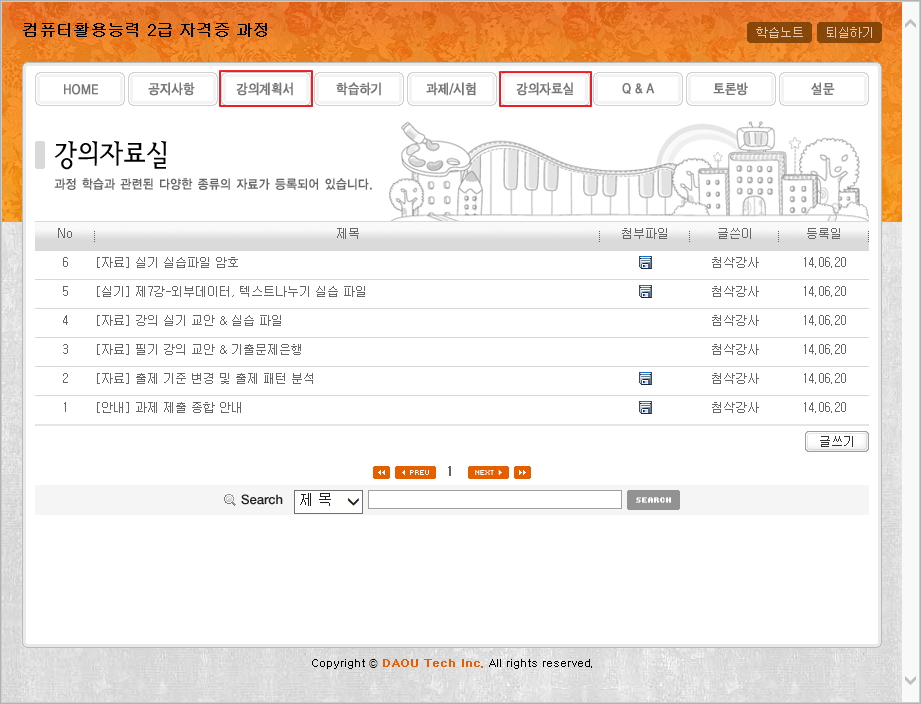Open post [자료] 필기 강의 교안 & 기출문제은행
This screenshot has height=704, width=921.
click(x=199, y=349)
